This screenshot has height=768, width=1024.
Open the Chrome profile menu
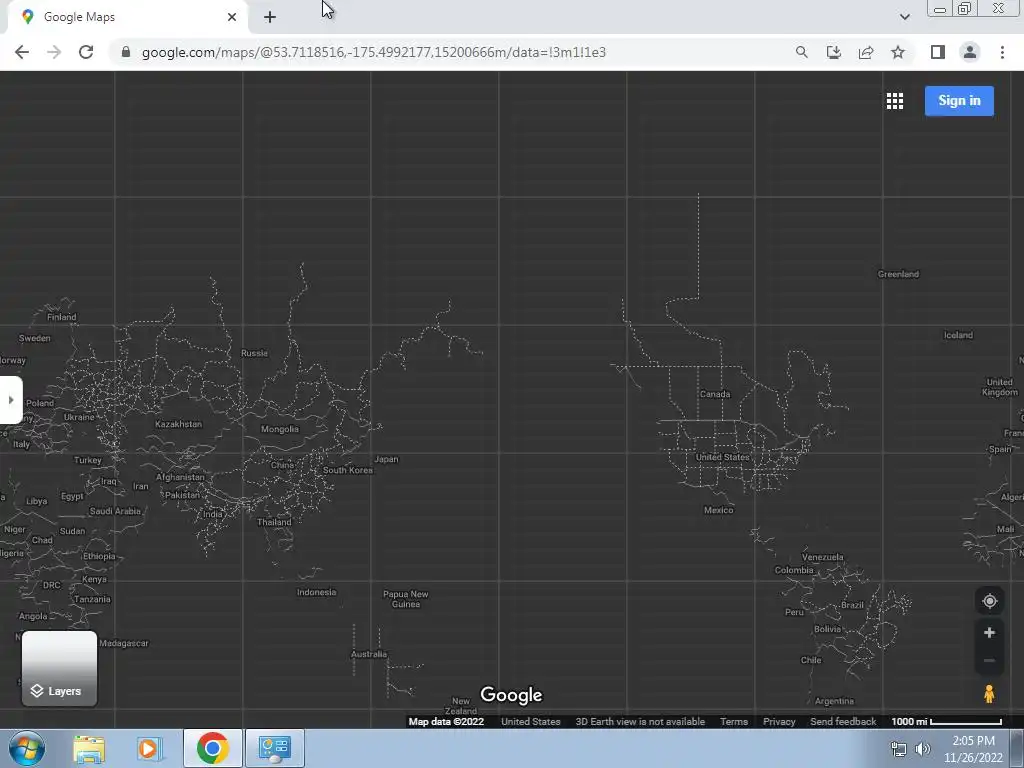coord(970,52)
